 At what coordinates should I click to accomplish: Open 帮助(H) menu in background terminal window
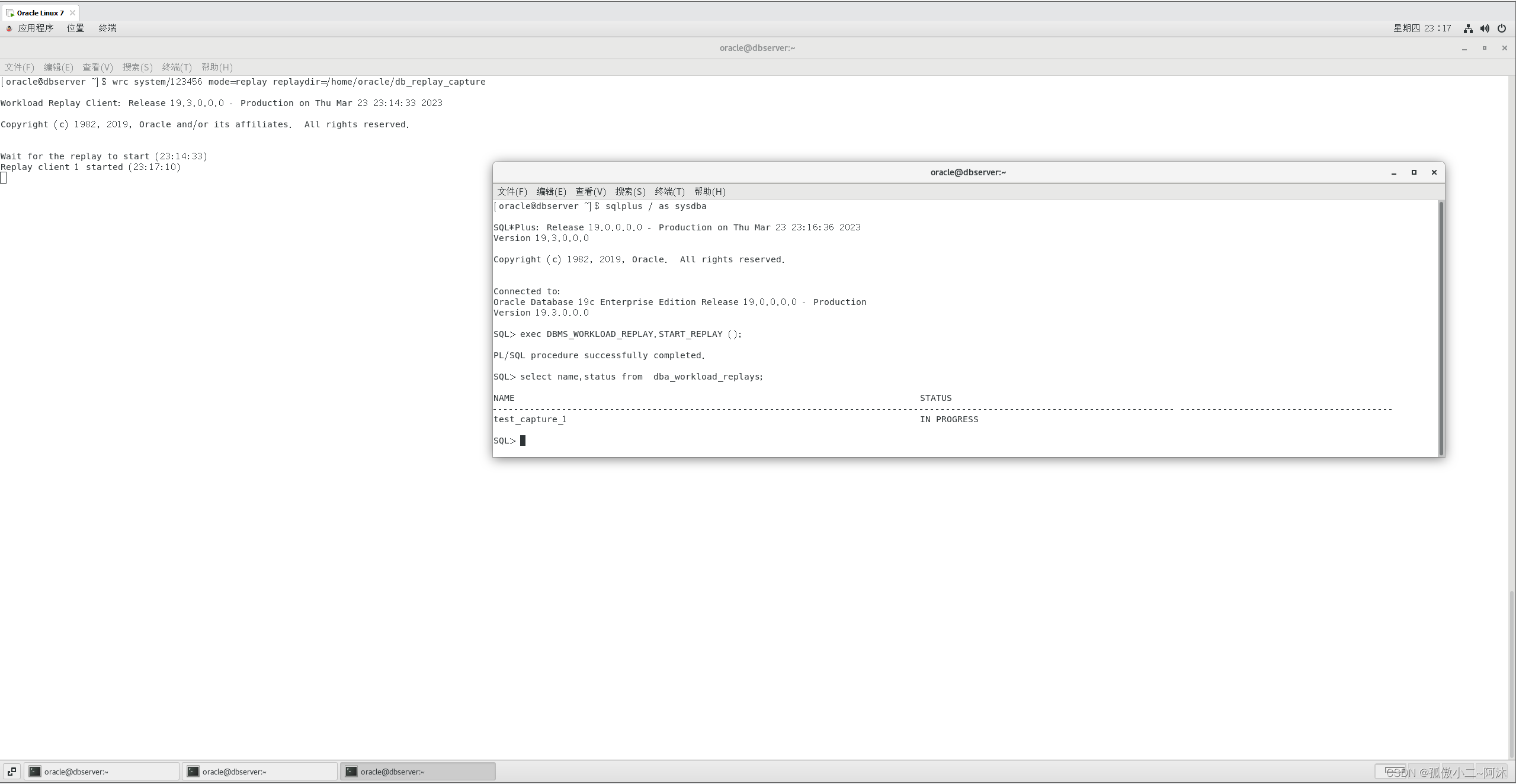pyautogui.click(x=216, y=67)
